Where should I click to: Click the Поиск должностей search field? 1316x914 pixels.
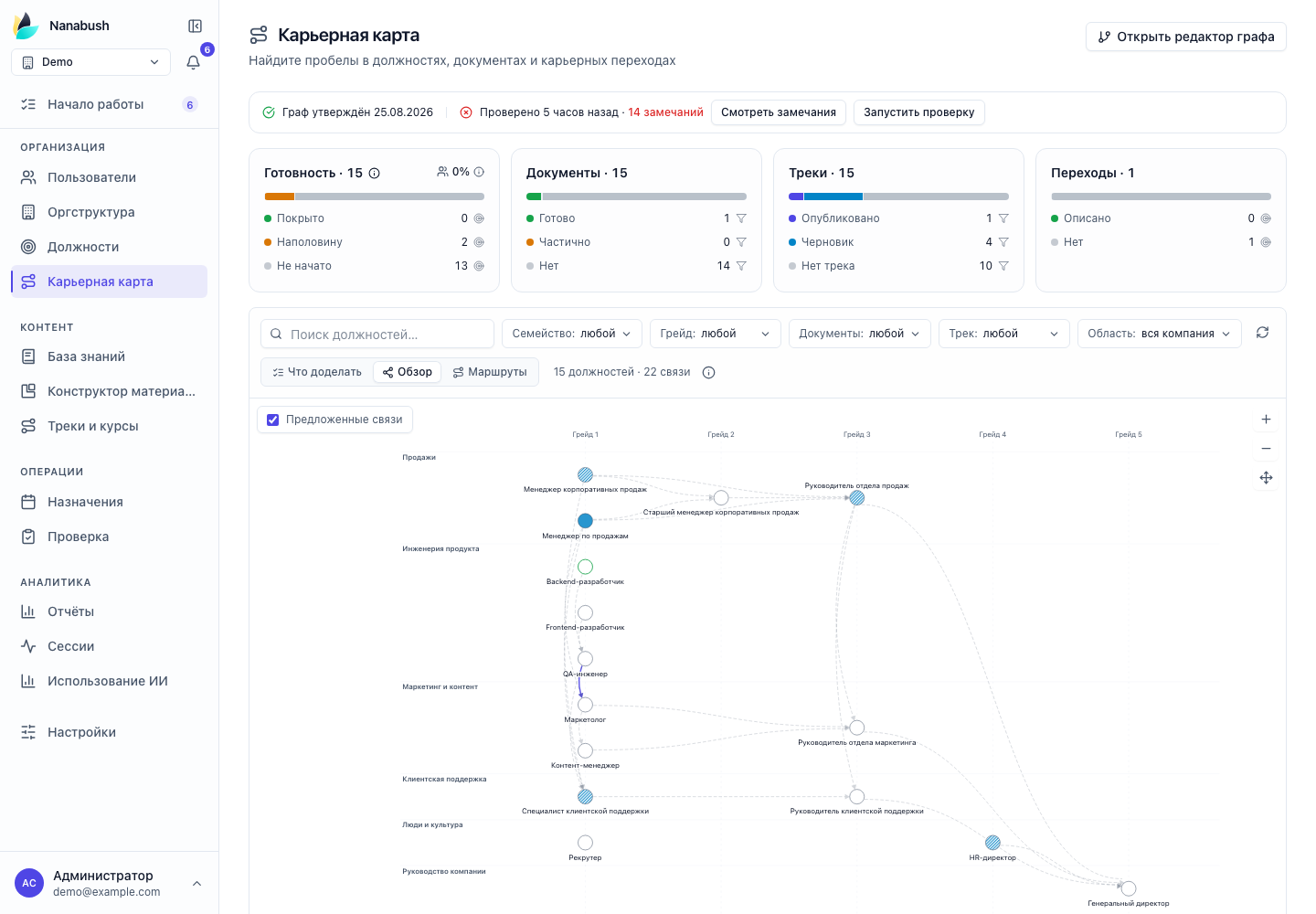(x=377, y=334)
